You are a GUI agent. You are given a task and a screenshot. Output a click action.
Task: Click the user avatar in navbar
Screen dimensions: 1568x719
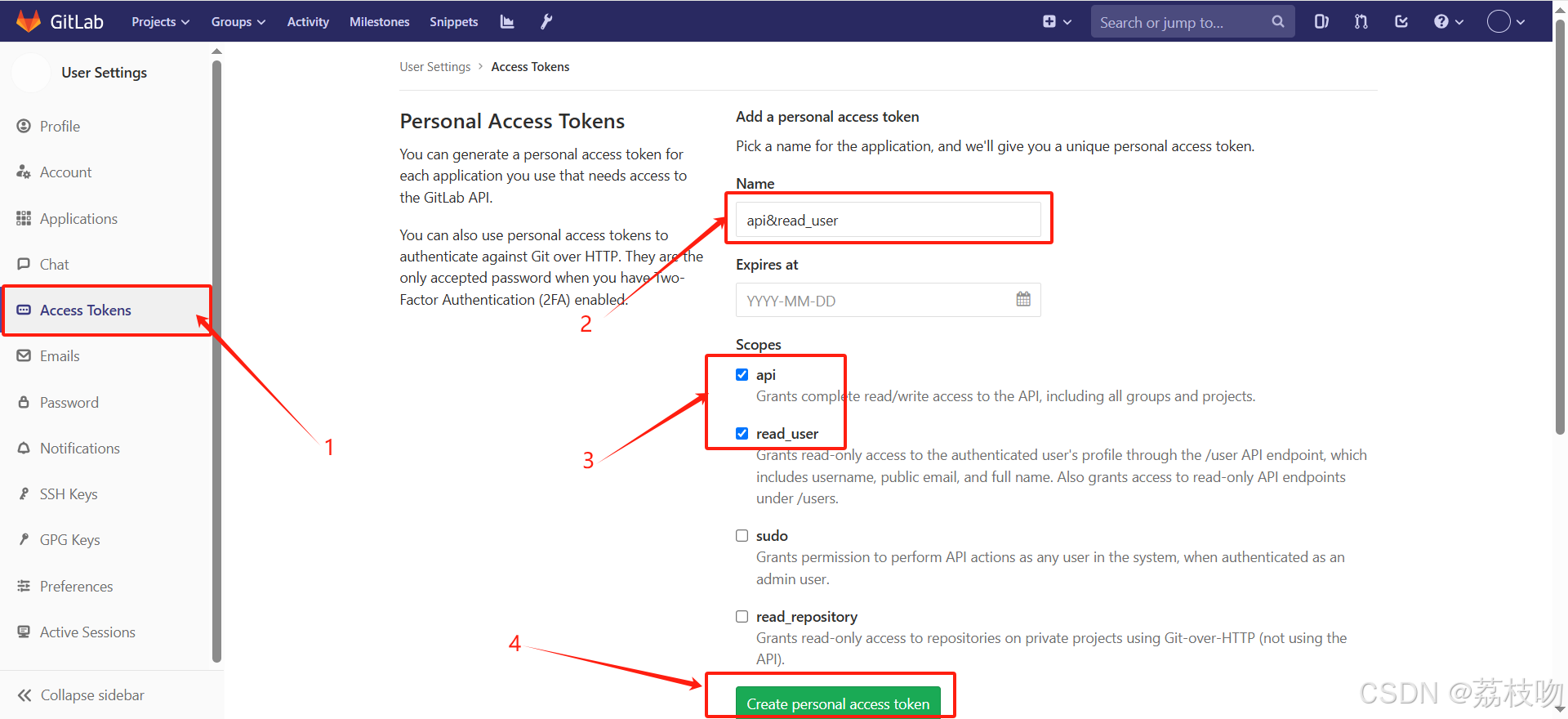[x=1499, y=21]
